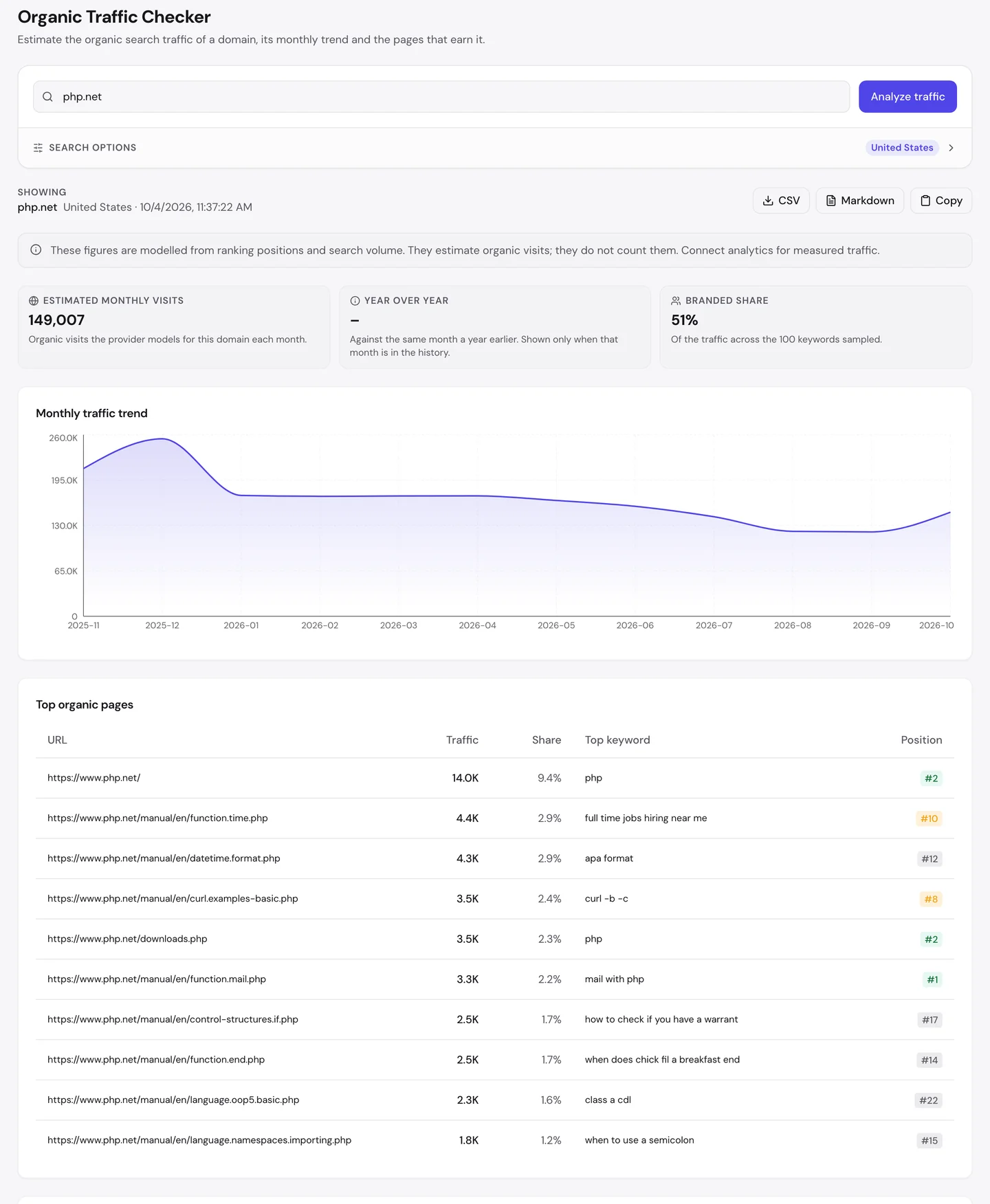Click the Analyze traffic button
Screen dimensions: 990x1204
point(907,97)
